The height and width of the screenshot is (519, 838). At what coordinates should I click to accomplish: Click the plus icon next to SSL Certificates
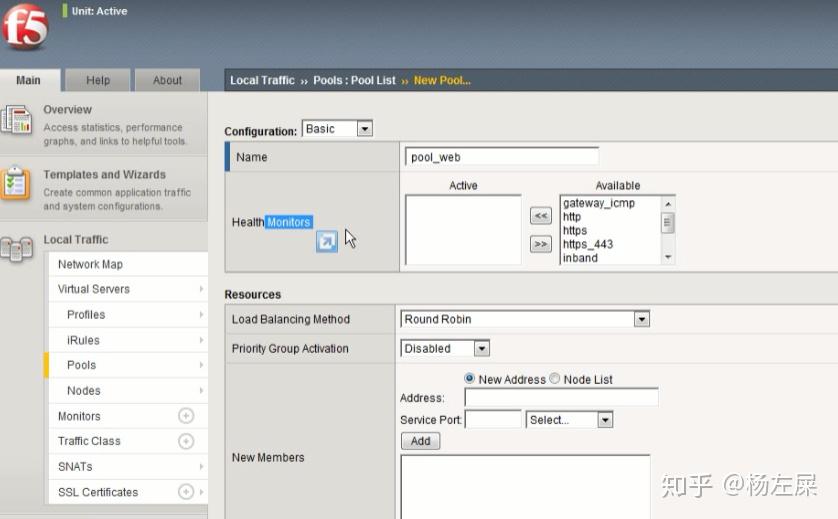186,492
